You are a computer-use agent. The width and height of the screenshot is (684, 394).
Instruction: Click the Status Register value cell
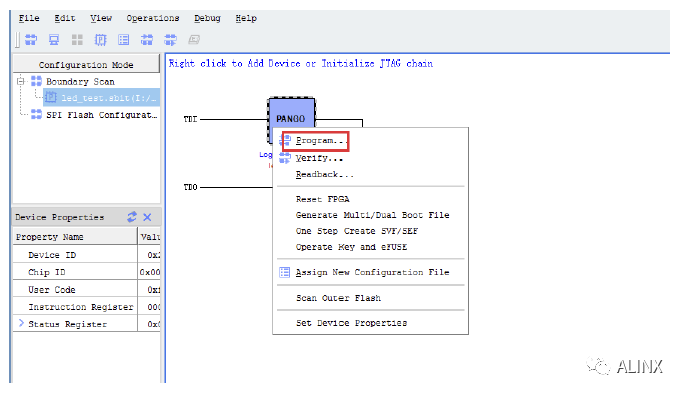(150, 324)
